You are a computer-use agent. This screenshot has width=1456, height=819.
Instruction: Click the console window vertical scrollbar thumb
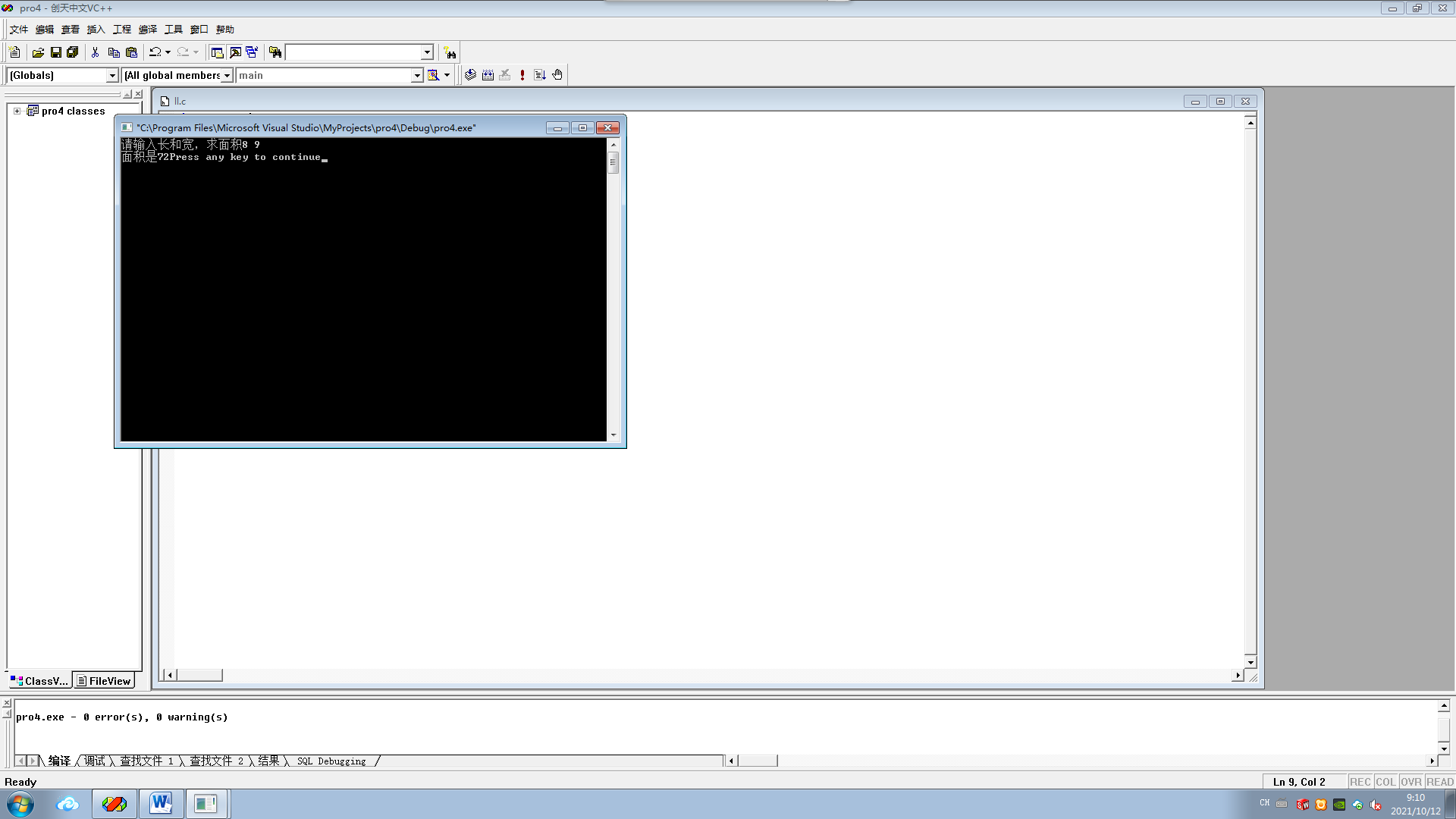pos(613,162)
